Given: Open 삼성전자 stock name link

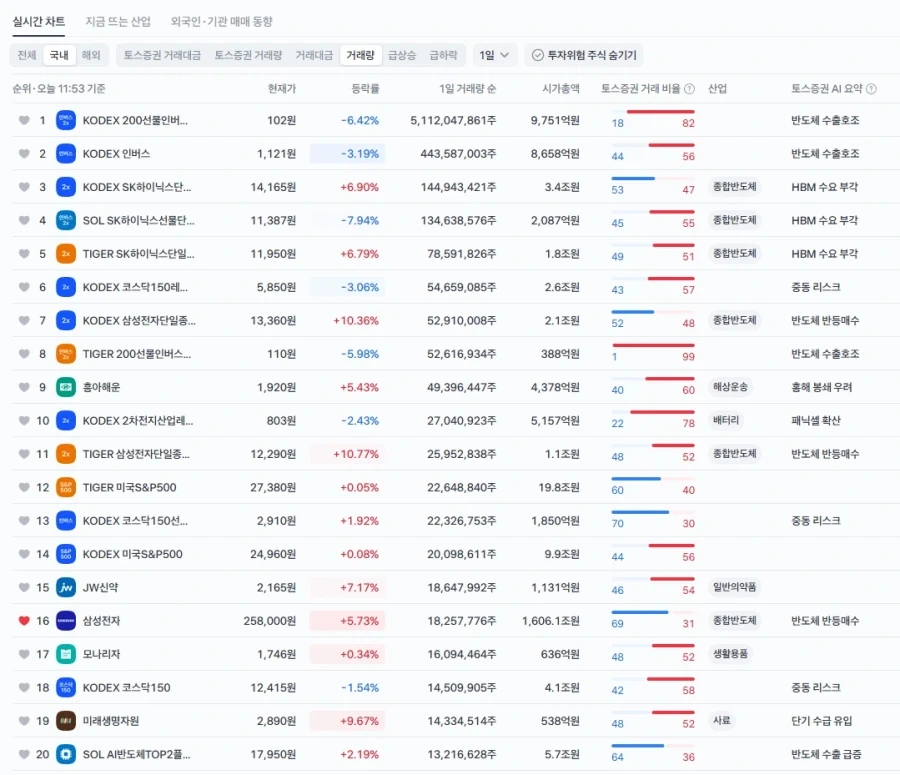Looking at the screenshot, I should point(102,621).
